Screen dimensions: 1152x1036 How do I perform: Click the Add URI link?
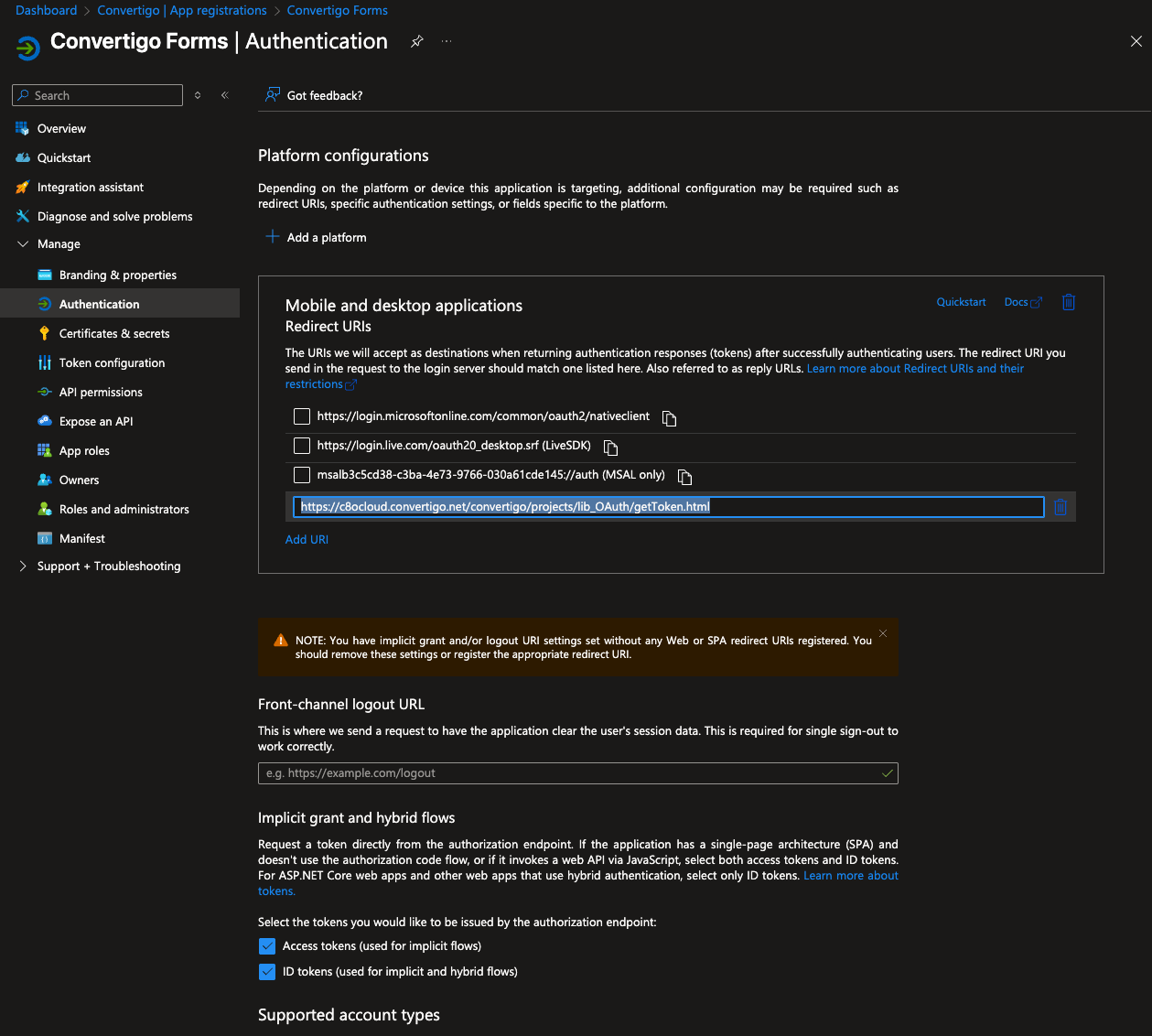[x=307, y=540]
